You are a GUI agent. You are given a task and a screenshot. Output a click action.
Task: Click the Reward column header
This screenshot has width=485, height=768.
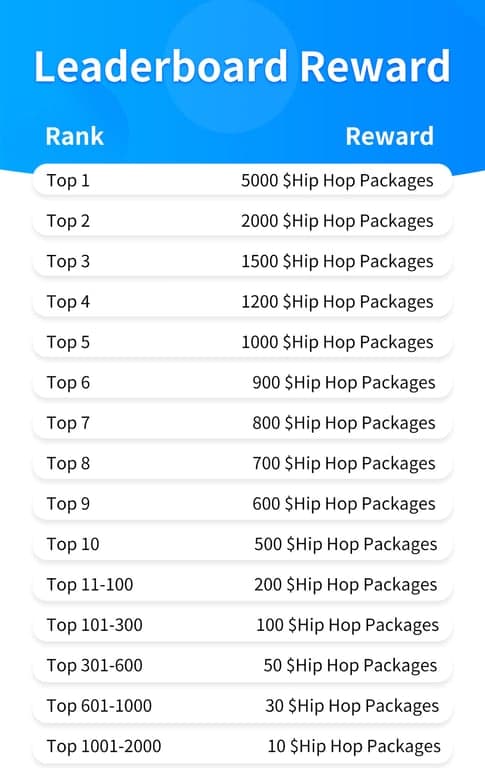(389, 136)
